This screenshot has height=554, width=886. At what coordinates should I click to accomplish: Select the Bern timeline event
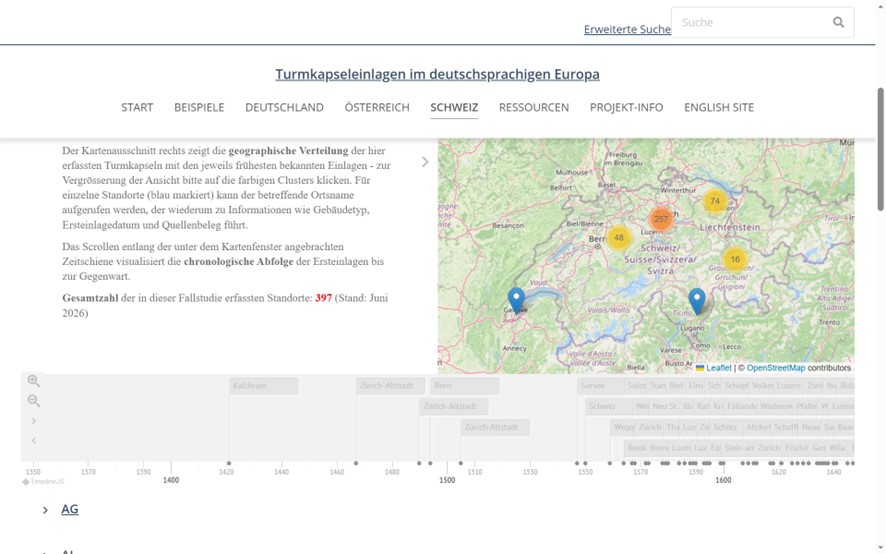tap(464, 386)
